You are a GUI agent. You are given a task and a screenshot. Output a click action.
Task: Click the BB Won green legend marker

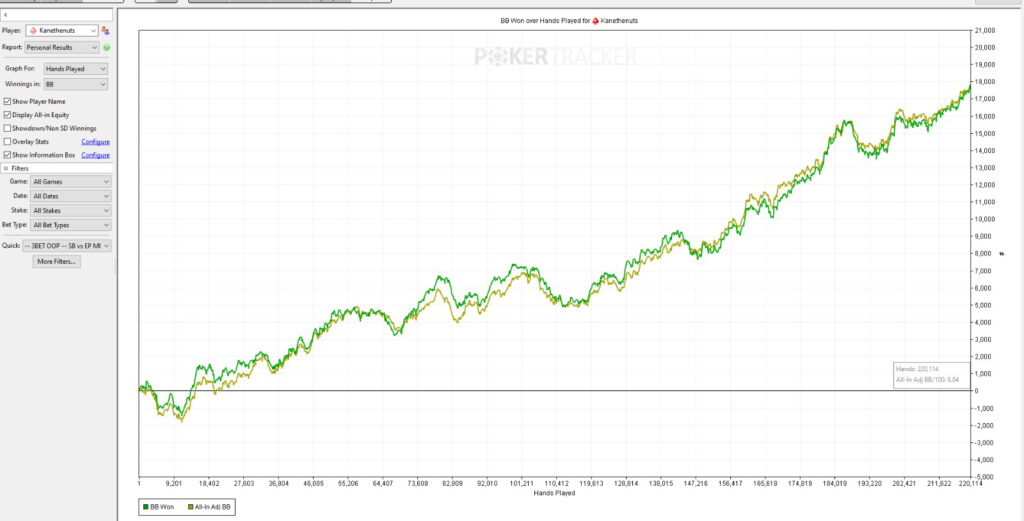pos(147,509)
